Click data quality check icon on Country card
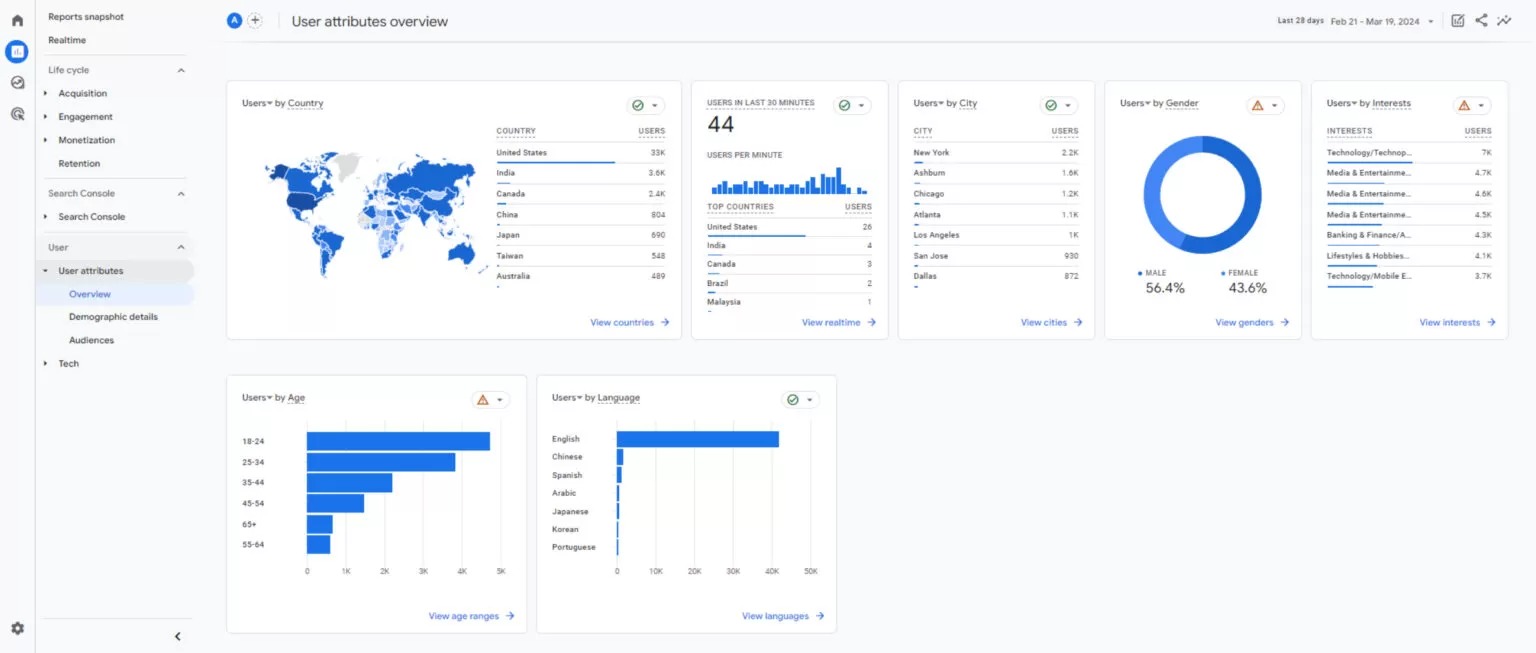 (x=637, y=105)
